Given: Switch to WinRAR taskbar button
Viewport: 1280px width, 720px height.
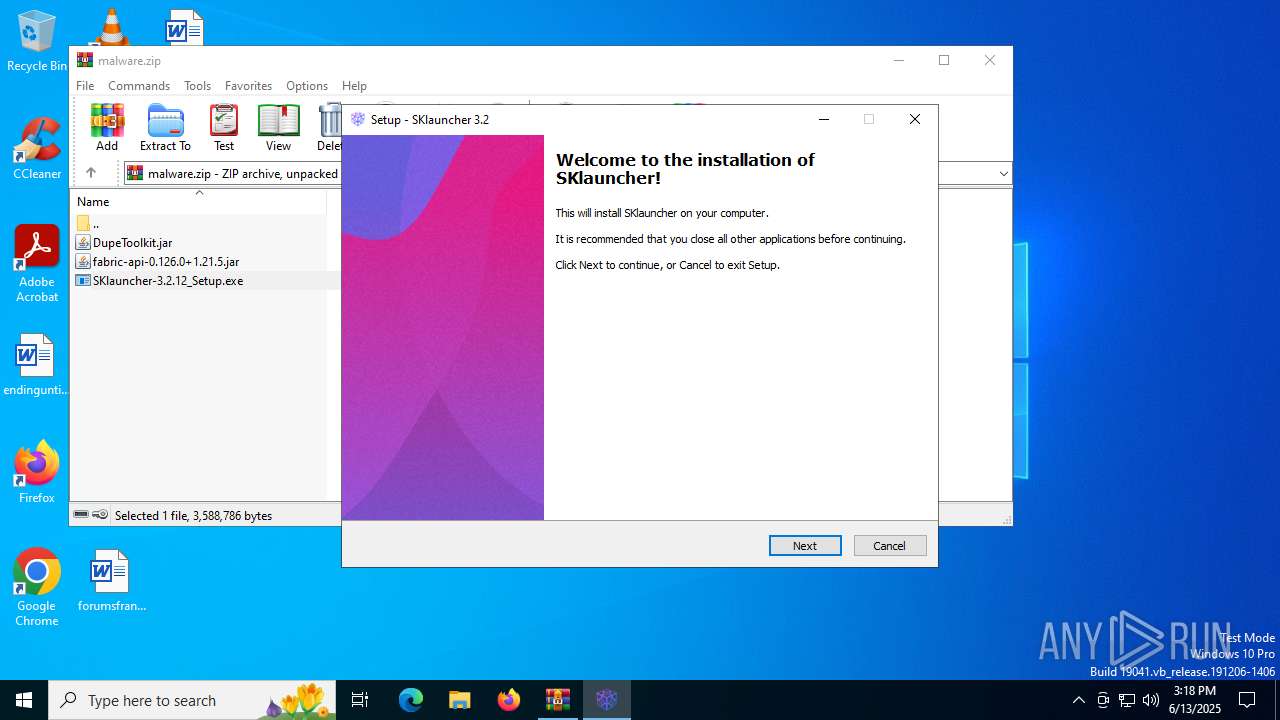Looking at the screenshot, I should tap(558, 700).
